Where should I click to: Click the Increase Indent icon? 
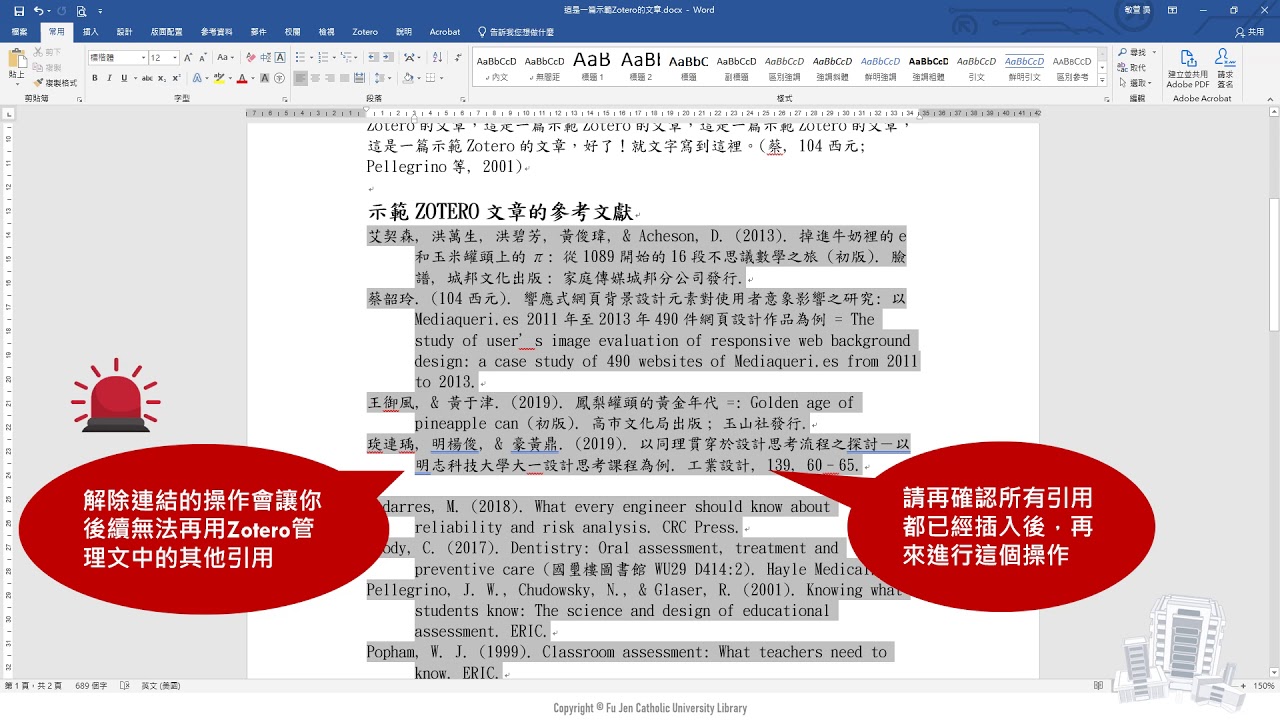tap(388, 57)
